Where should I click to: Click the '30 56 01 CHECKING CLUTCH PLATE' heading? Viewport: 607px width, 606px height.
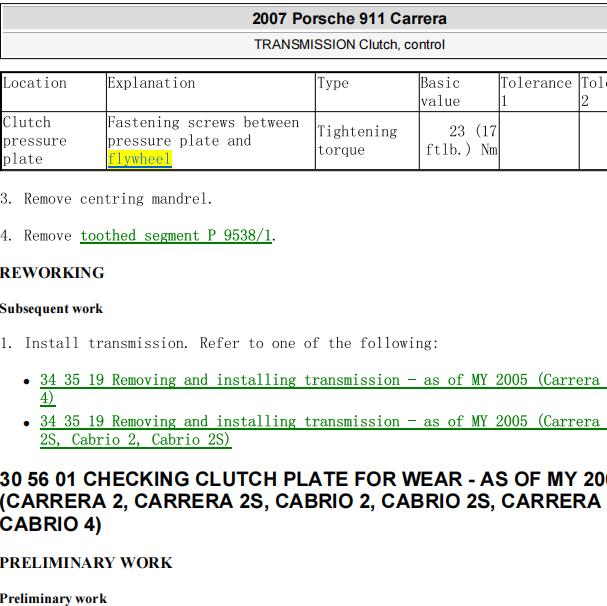point(304,501)
